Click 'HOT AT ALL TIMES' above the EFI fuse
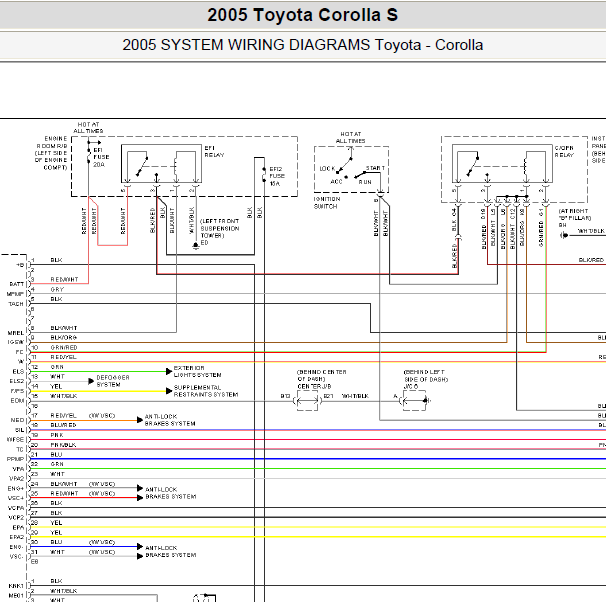Image resolution: width=606 pixels, height=602 pixels. (89, 128)
